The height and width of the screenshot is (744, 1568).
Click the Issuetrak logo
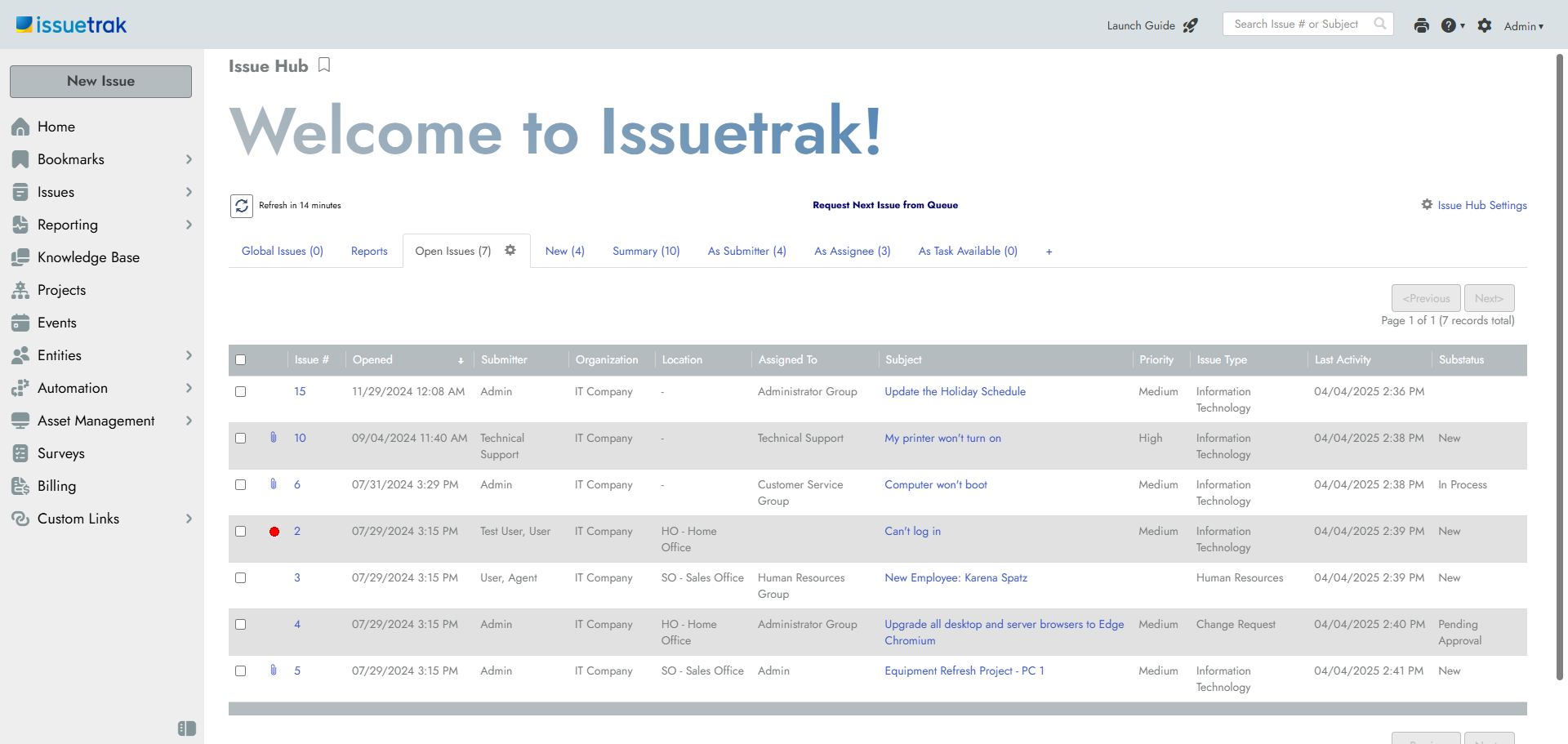(x=72, y=25)
